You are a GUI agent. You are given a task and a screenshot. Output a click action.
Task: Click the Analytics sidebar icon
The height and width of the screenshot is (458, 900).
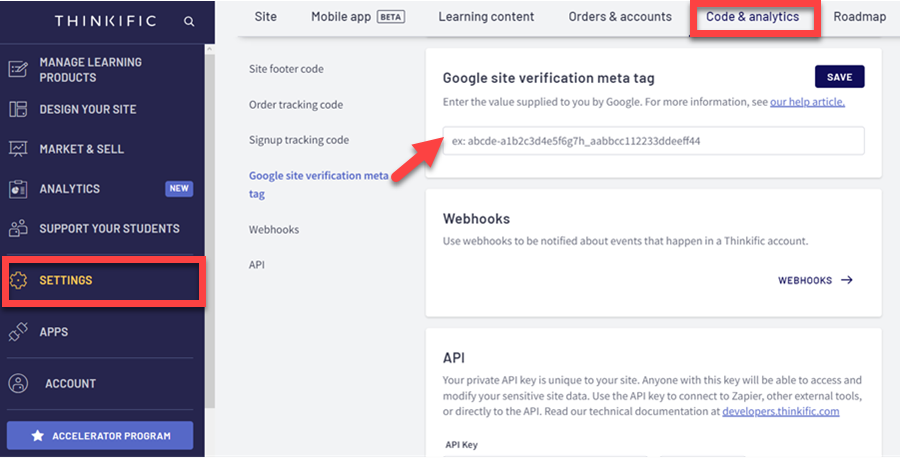pos(17,189)
